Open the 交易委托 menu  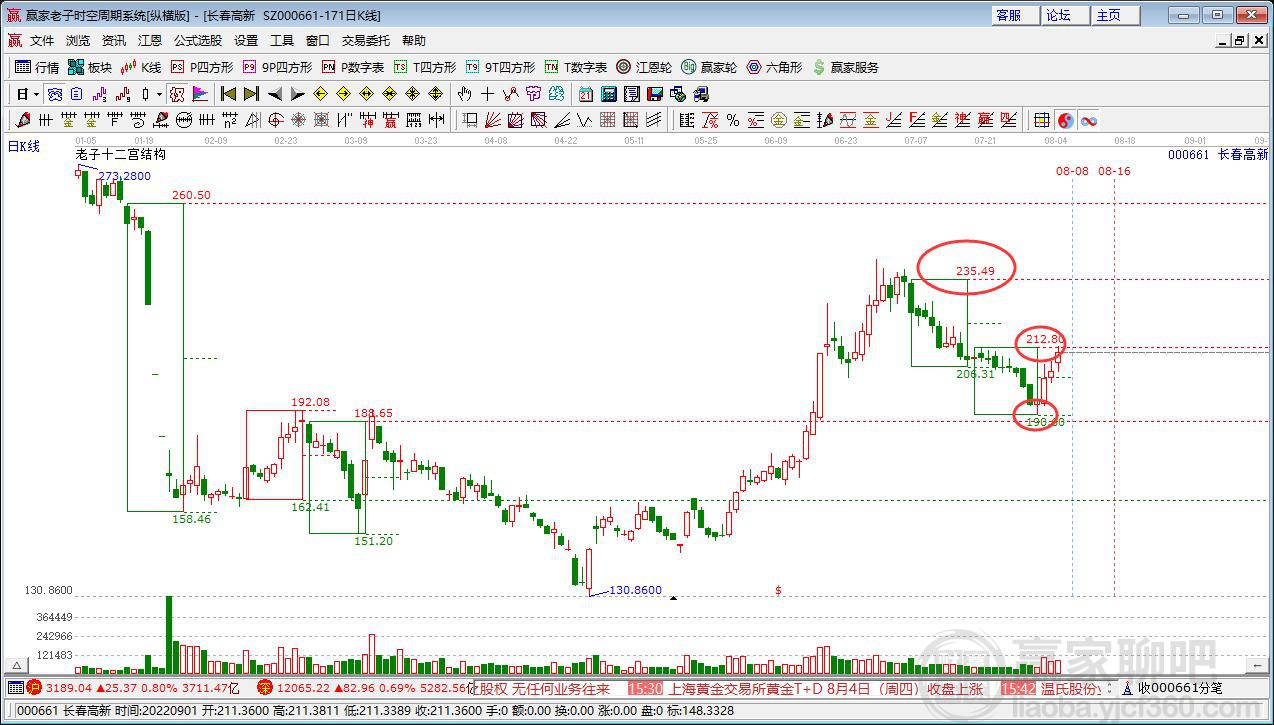[366, 41]
